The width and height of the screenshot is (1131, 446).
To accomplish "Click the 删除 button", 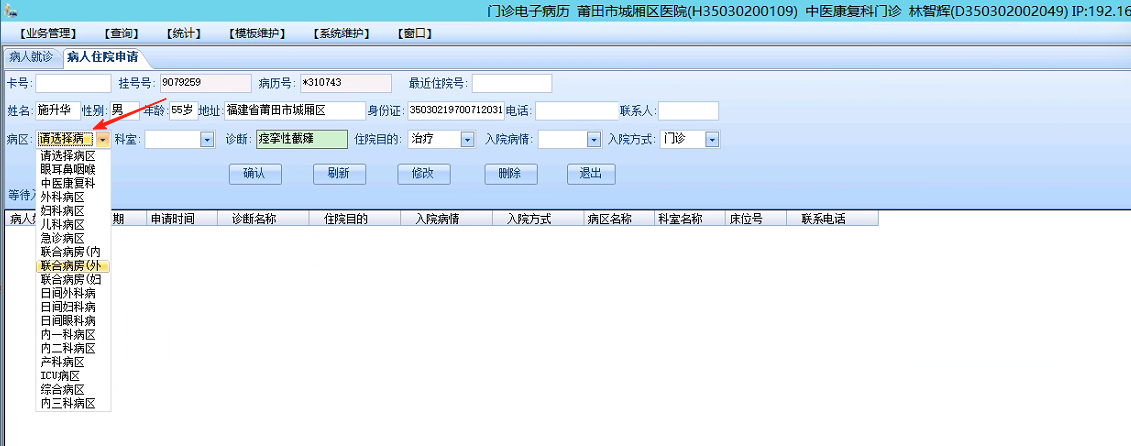I will coord(511,174).
